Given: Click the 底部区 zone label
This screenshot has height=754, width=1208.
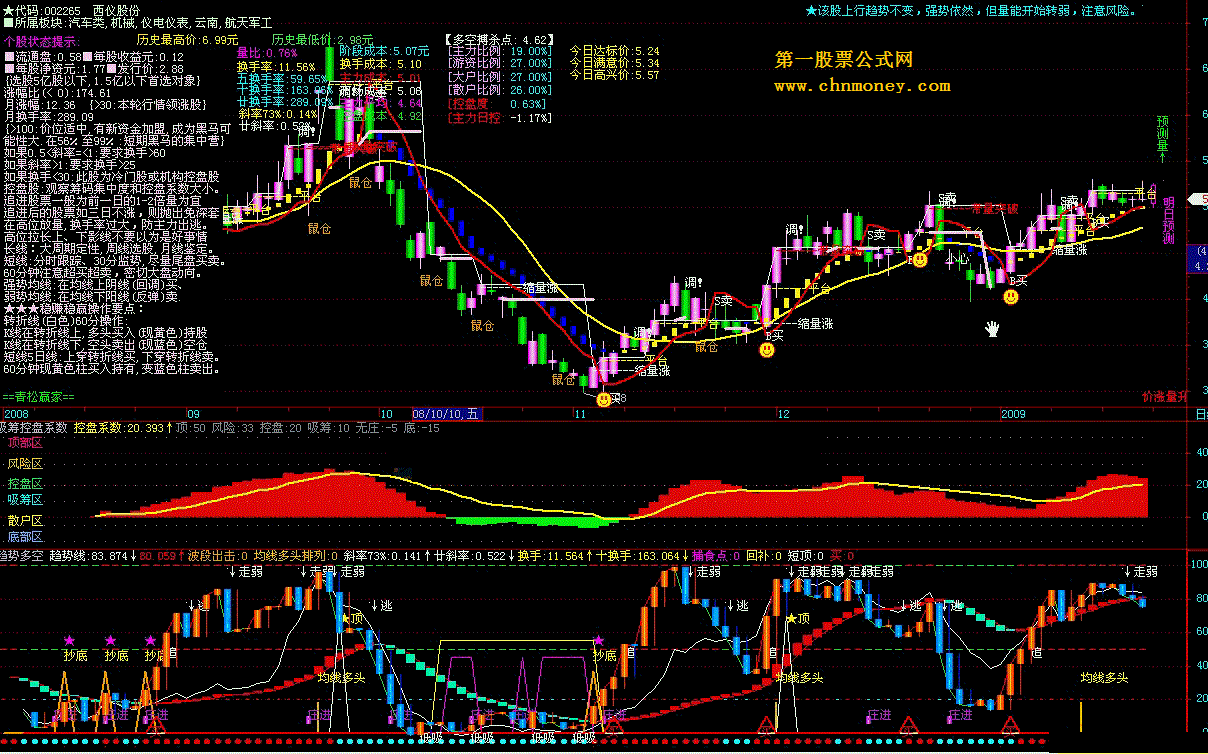Looking at the screenshot, I should [x=25, y=537].
